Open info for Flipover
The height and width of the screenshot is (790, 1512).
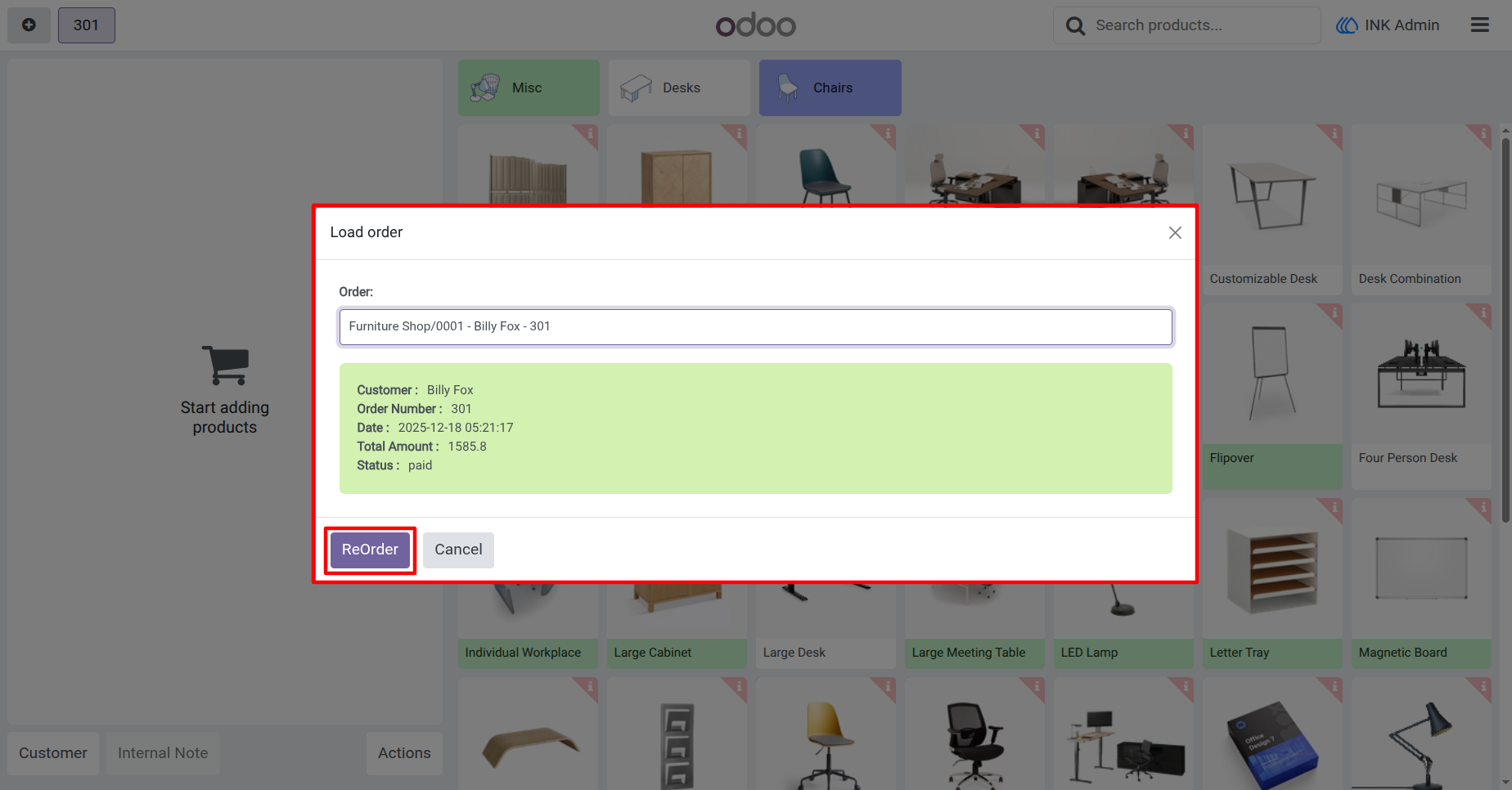(1333, 313)
